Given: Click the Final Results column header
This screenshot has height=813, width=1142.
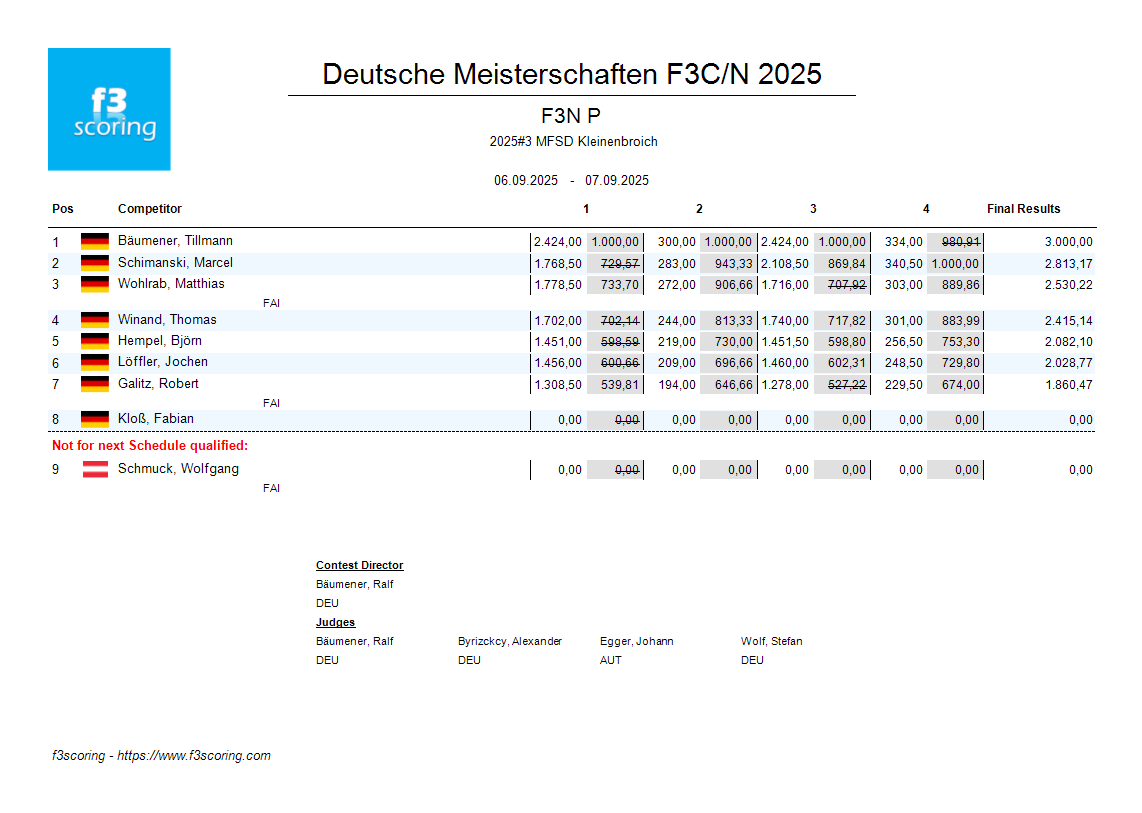Looking at the screenshot, I should [1023, 209].
